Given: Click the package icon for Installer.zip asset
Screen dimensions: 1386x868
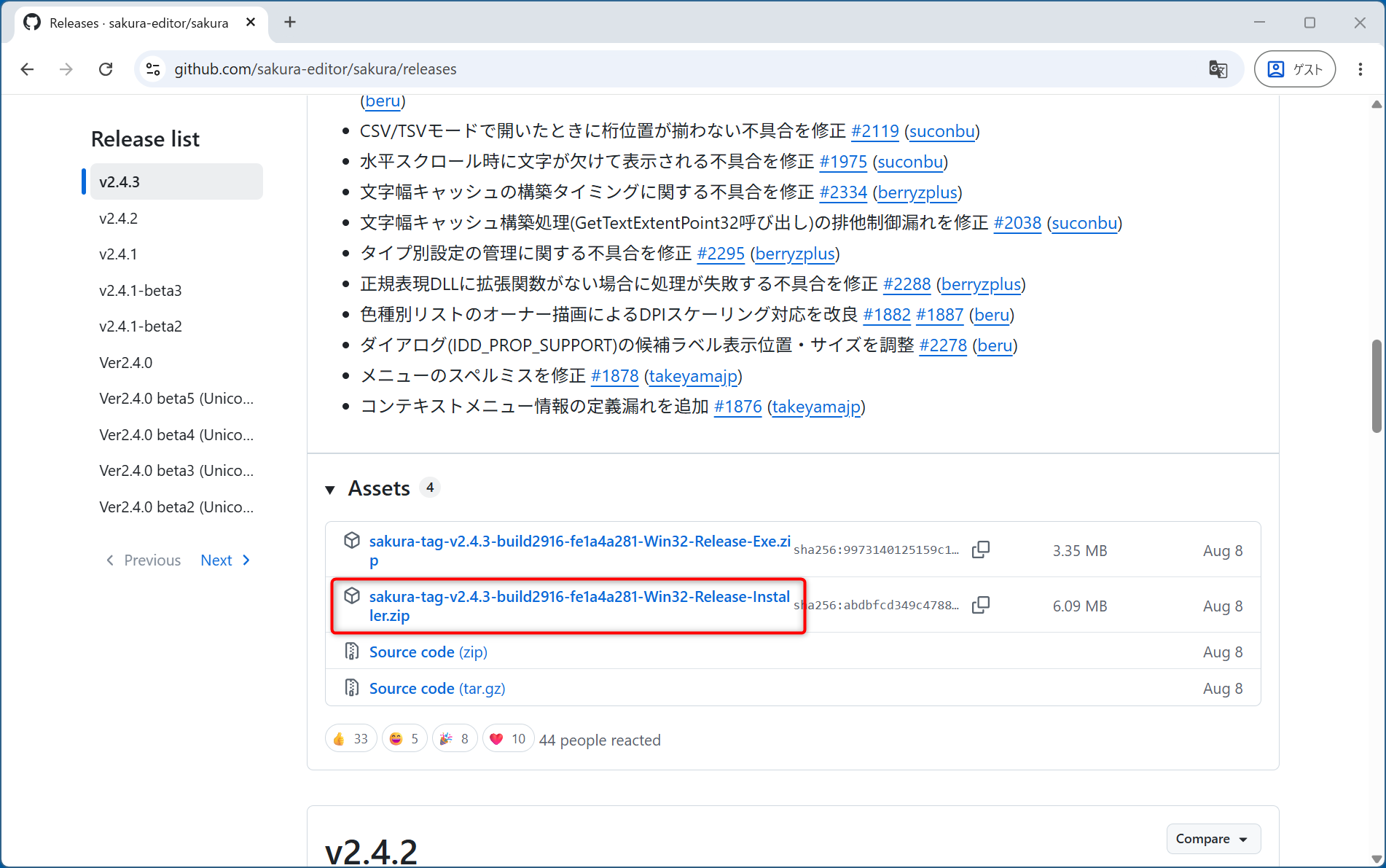Looking at the screenshot, I should [352, 596].
